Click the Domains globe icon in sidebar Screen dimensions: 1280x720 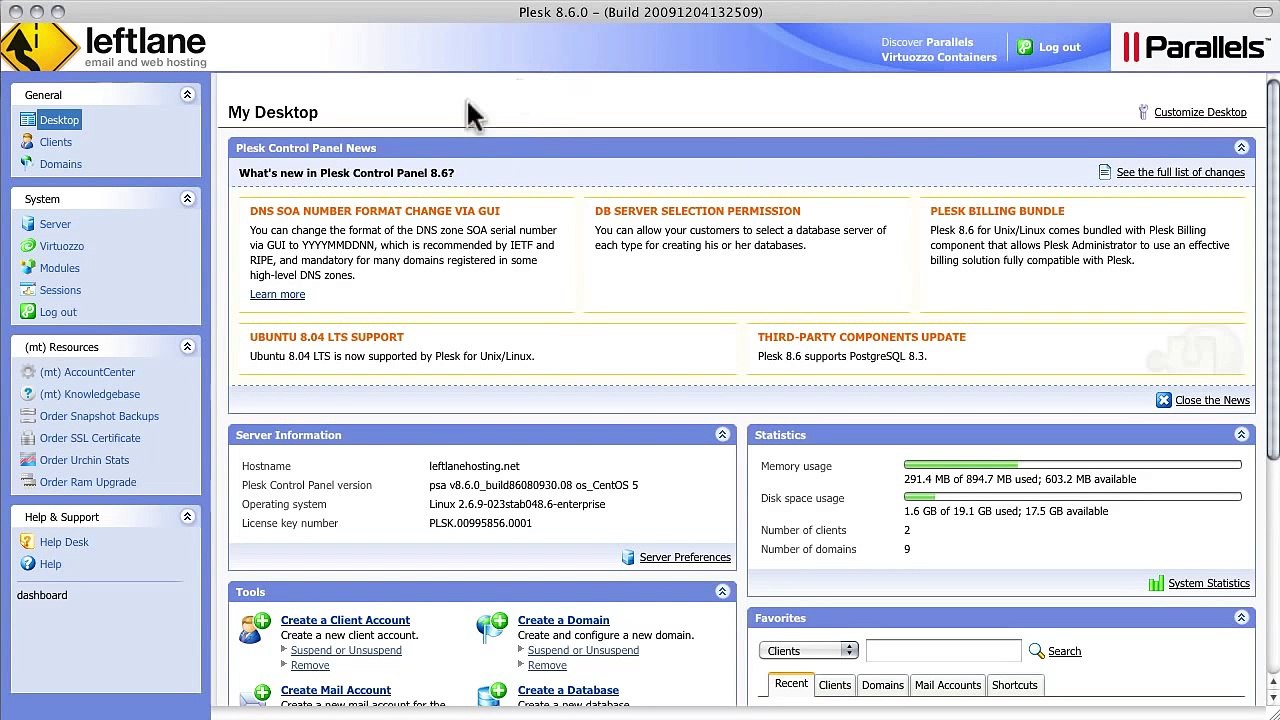[x=28, y=164]
